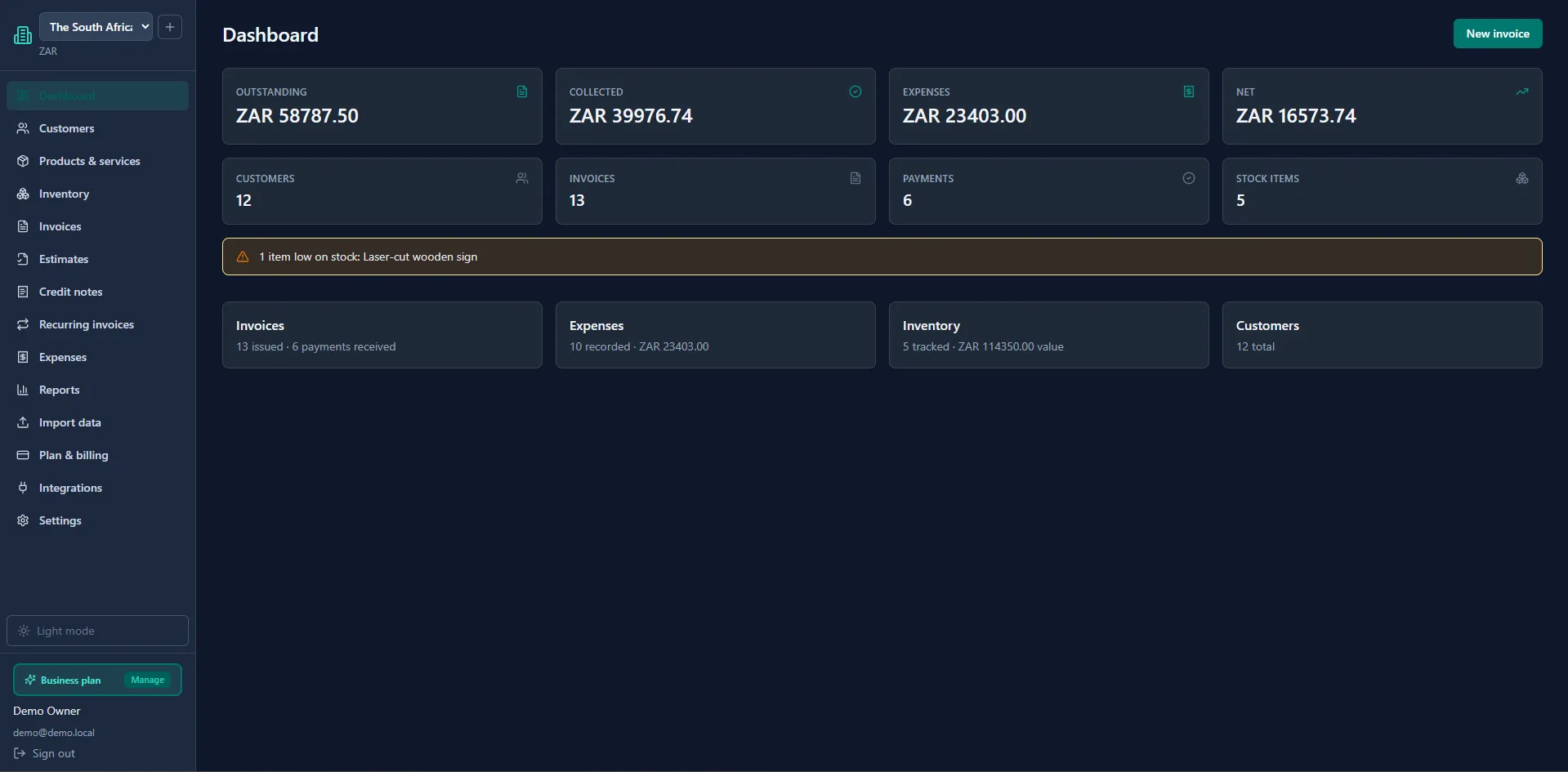The width and height of the screenshot is (1568, 772).
Task: Click the Dashboard page heading
Action: point(270,34)
